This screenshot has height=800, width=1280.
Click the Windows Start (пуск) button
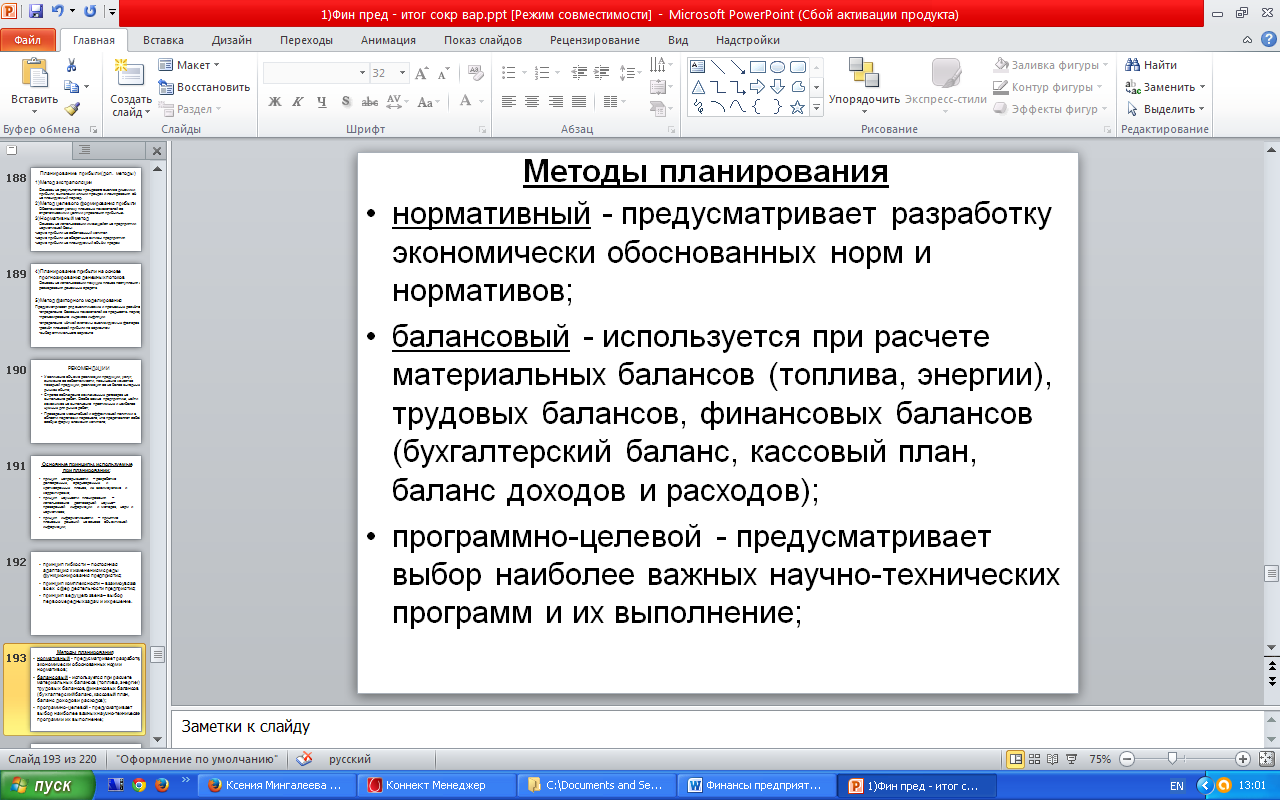(x=50, y=785)
